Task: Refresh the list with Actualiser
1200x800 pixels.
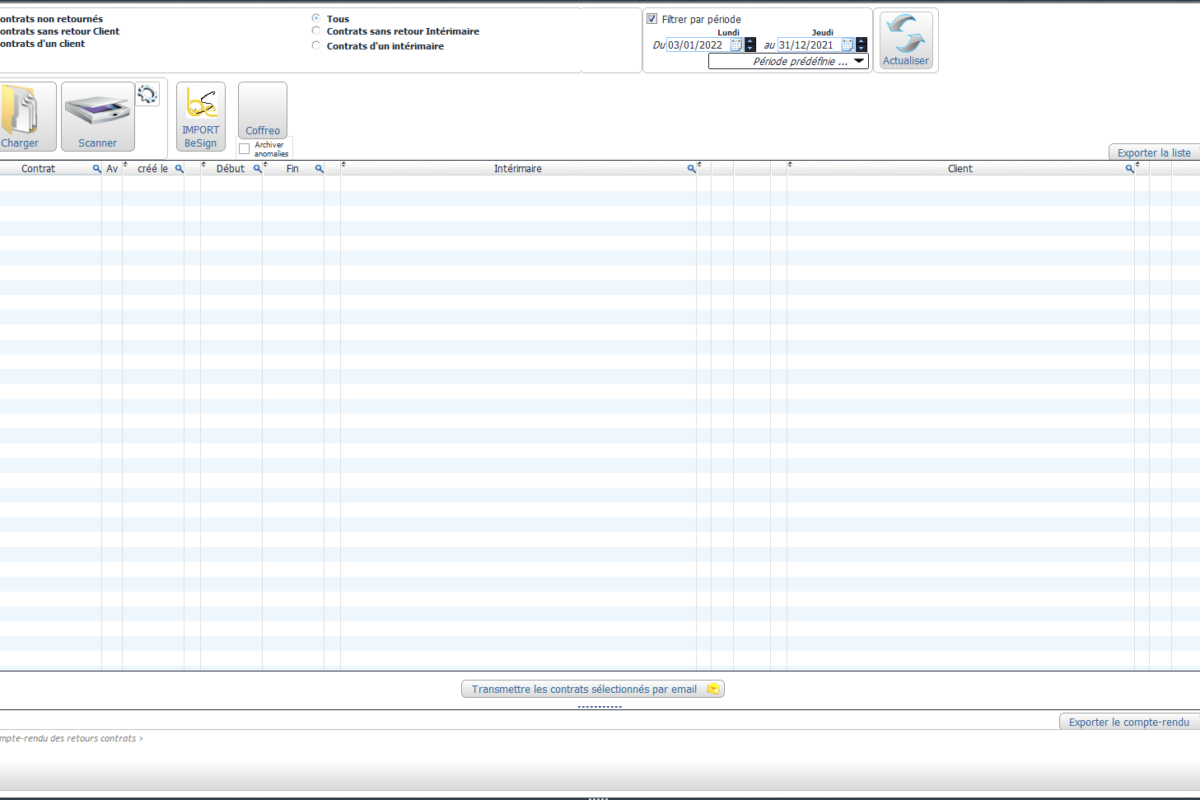Action: 905,42
